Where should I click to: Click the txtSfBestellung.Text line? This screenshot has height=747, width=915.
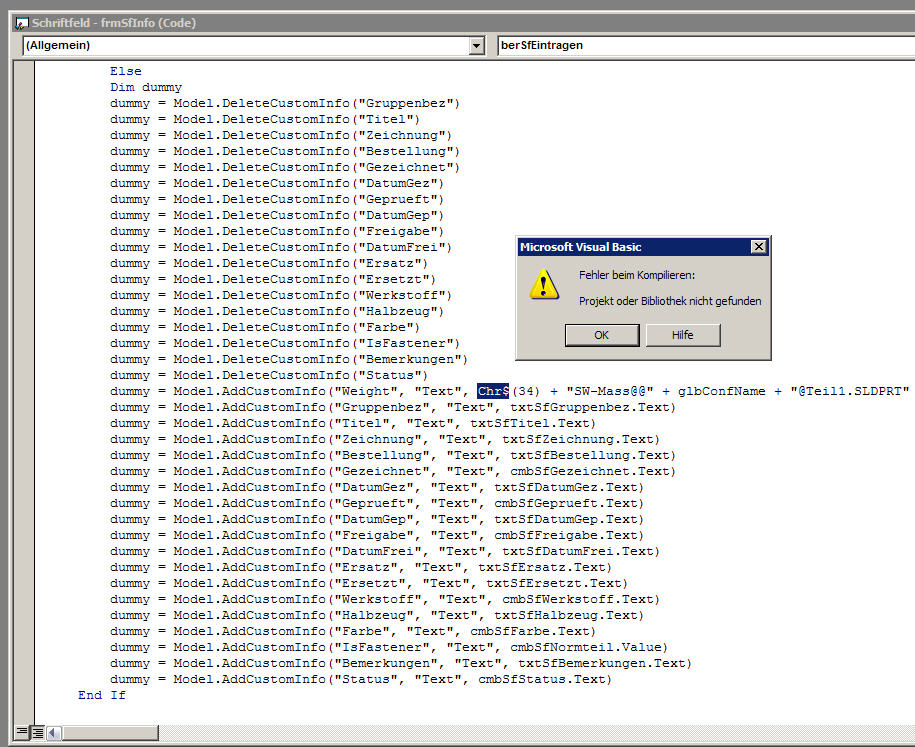(393, 455)
